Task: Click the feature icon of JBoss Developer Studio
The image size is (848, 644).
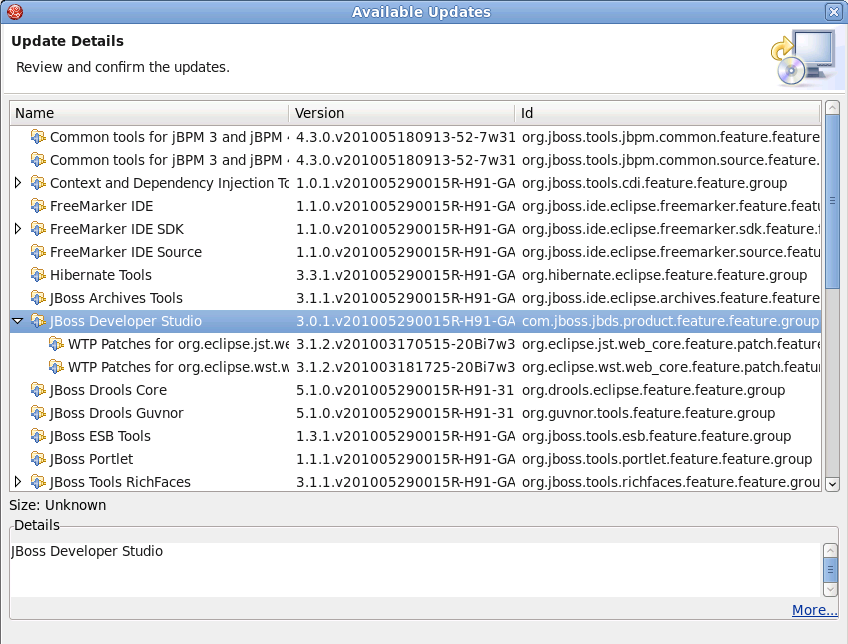Action: (x=38, y=321)
